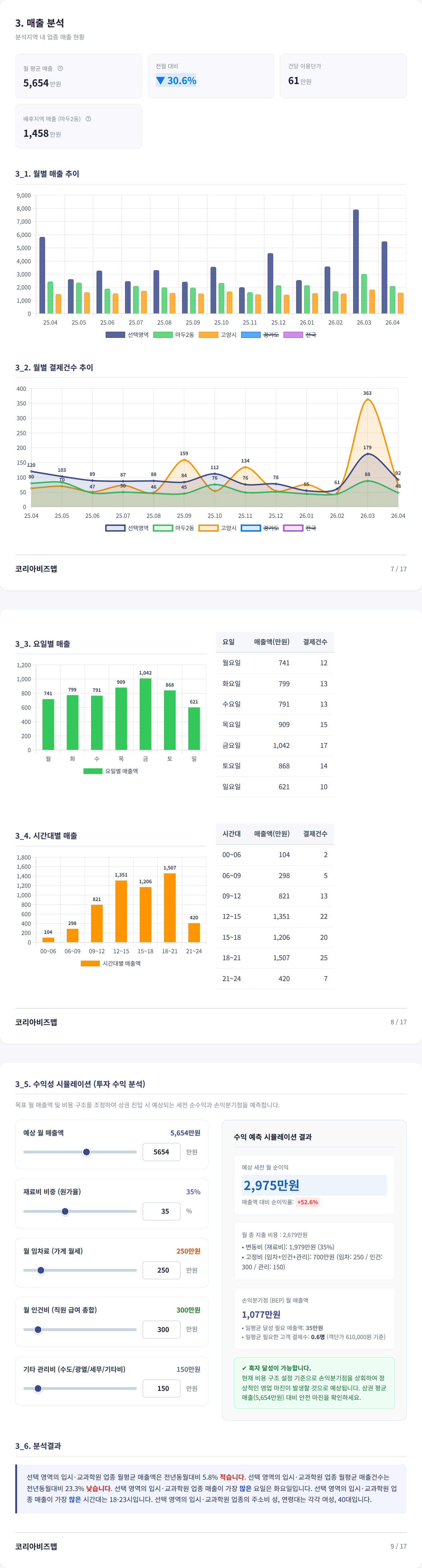Click the 250 만원 rent input field
422x1568 pixels.
point(161,1270)
